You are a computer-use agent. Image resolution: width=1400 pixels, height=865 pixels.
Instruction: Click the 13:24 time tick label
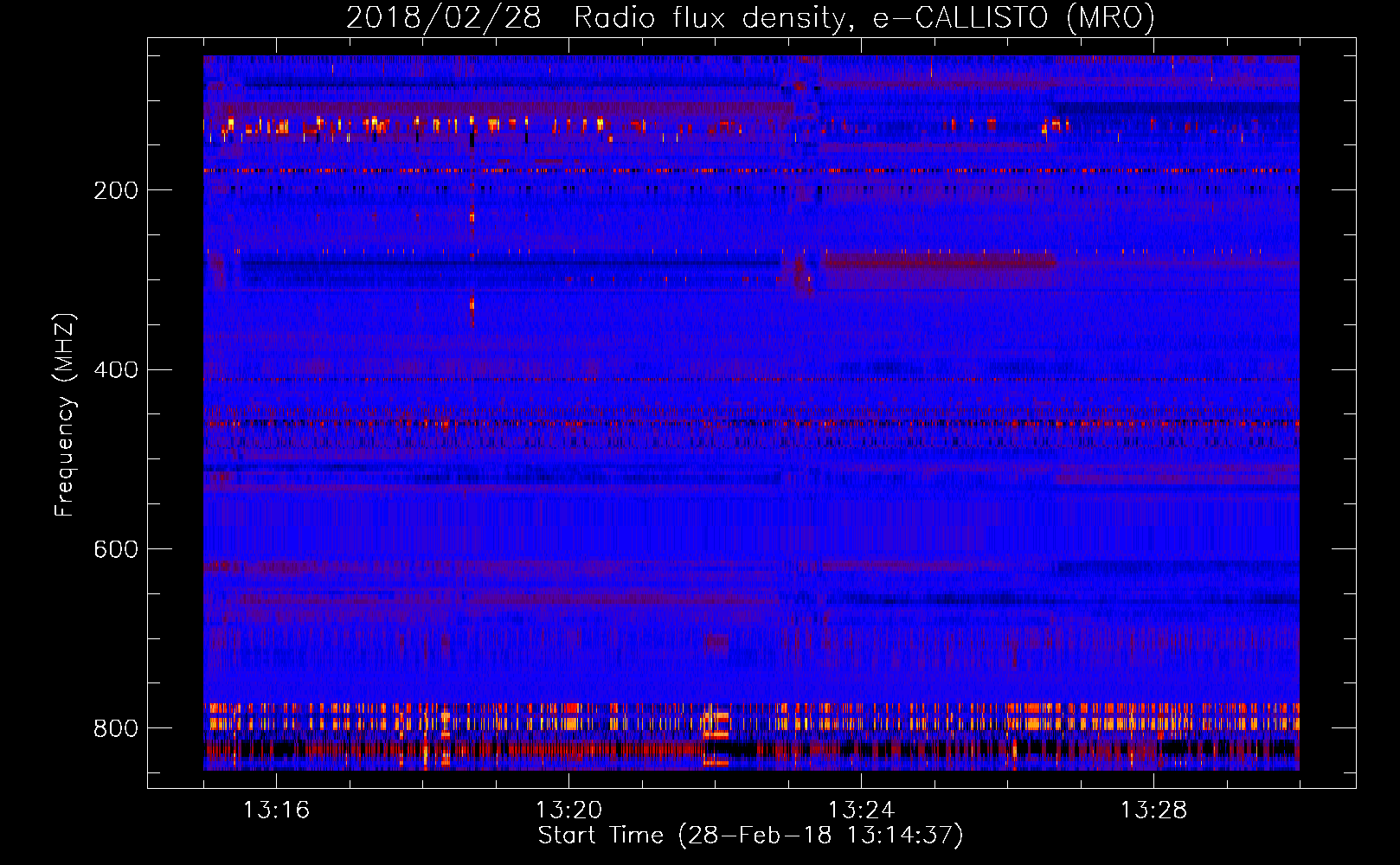[x=861, y=811]
